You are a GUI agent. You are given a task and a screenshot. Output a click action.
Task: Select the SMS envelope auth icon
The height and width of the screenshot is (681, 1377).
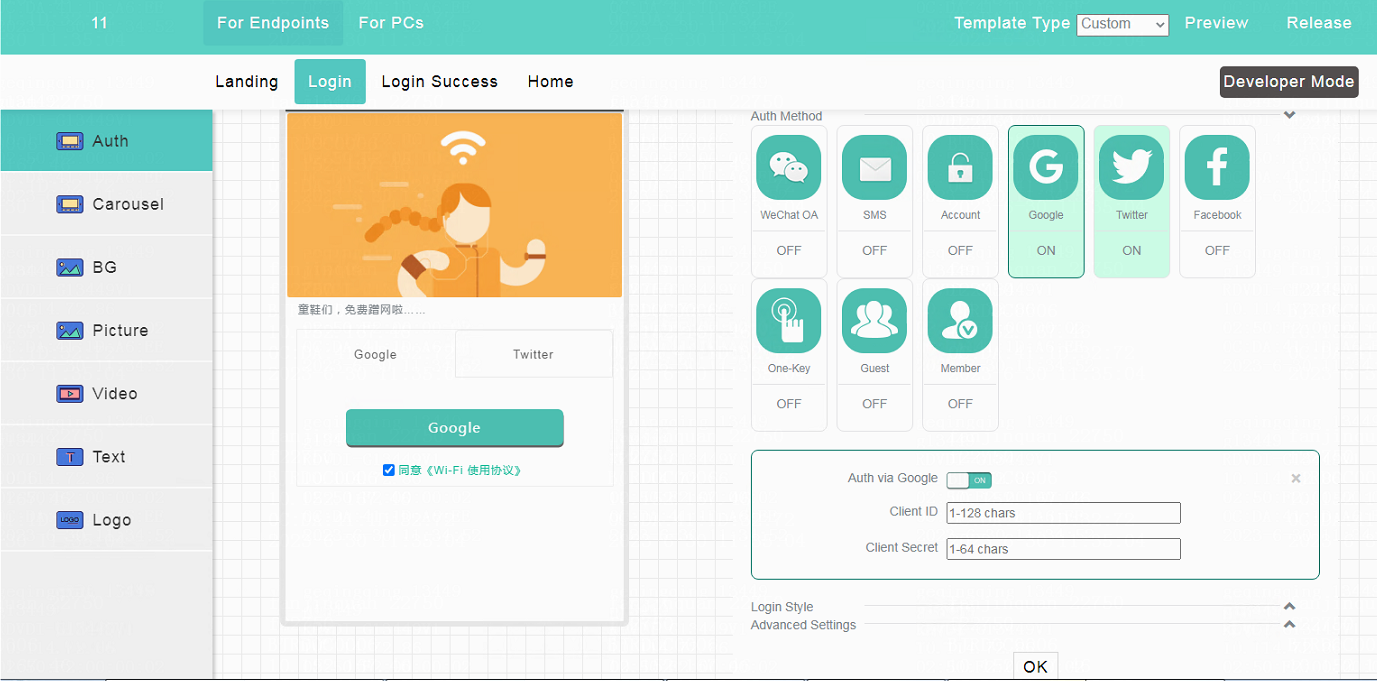pos(875,168)
